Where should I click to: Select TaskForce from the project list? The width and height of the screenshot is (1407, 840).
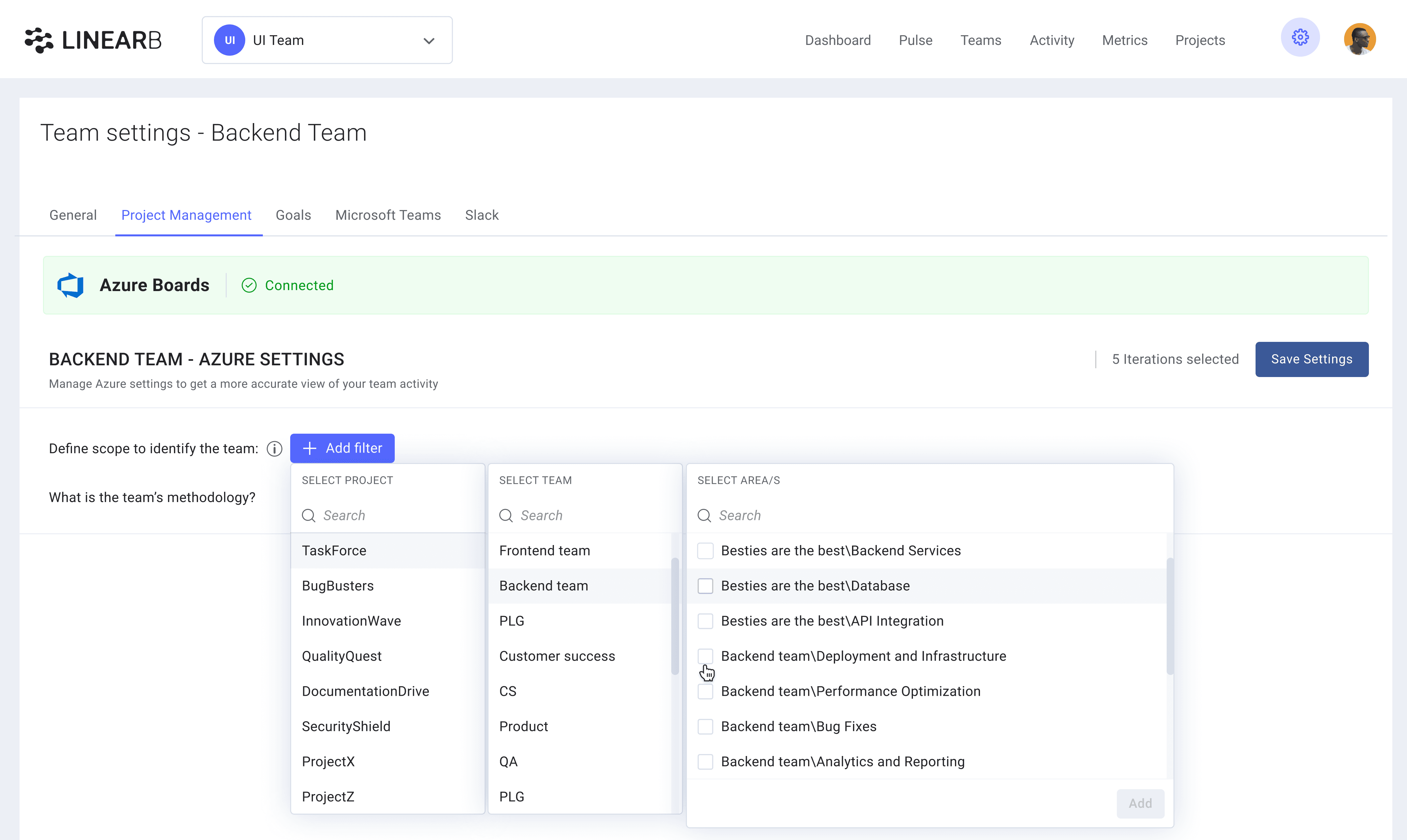[x=334, y=550]
